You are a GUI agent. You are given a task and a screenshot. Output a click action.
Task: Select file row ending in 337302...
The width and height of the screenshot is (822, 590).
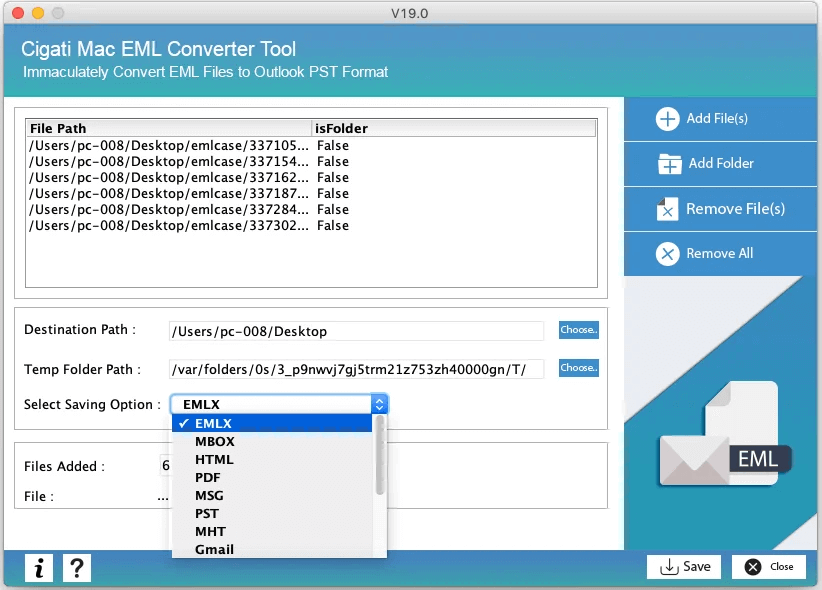(x=311, y=226)
